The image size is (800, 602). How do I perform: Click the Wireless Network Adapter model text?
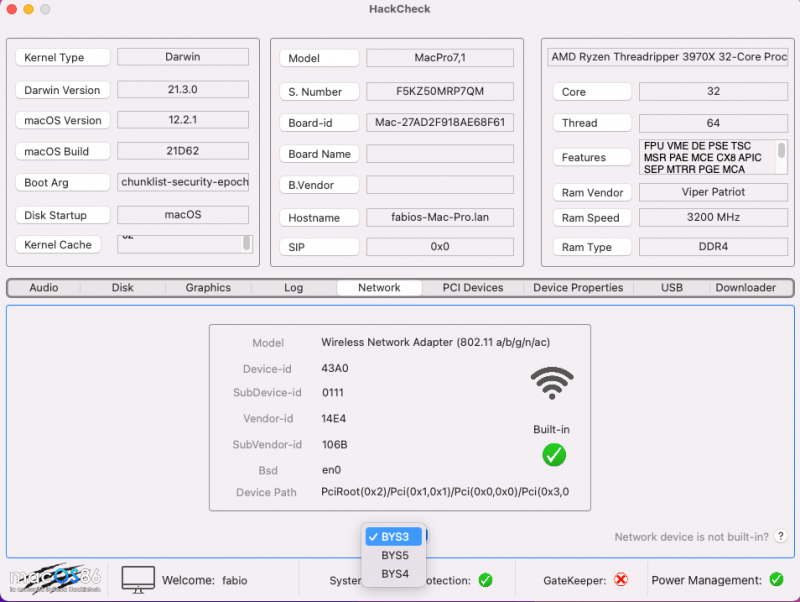click(x=436, y=342)
